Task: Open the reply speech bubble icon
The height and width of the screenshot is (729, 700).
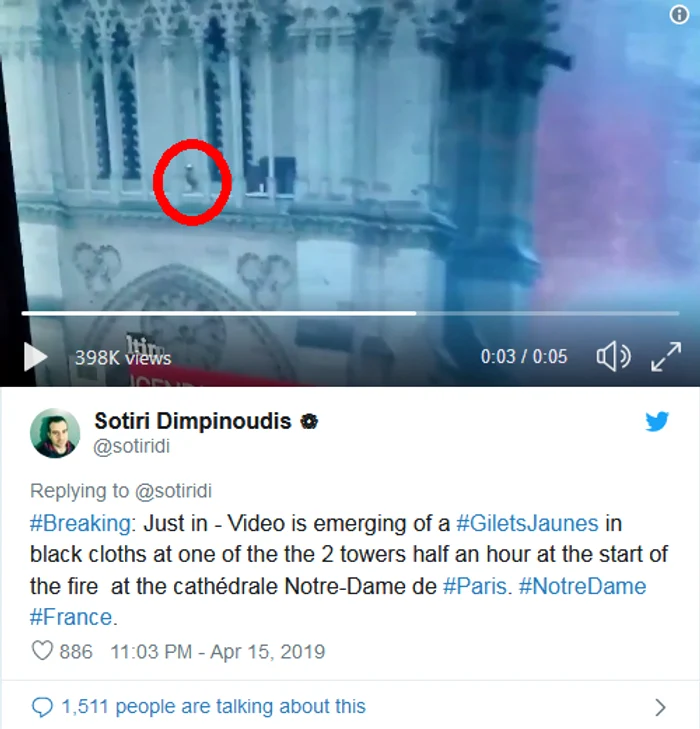Action: (42, 707)
